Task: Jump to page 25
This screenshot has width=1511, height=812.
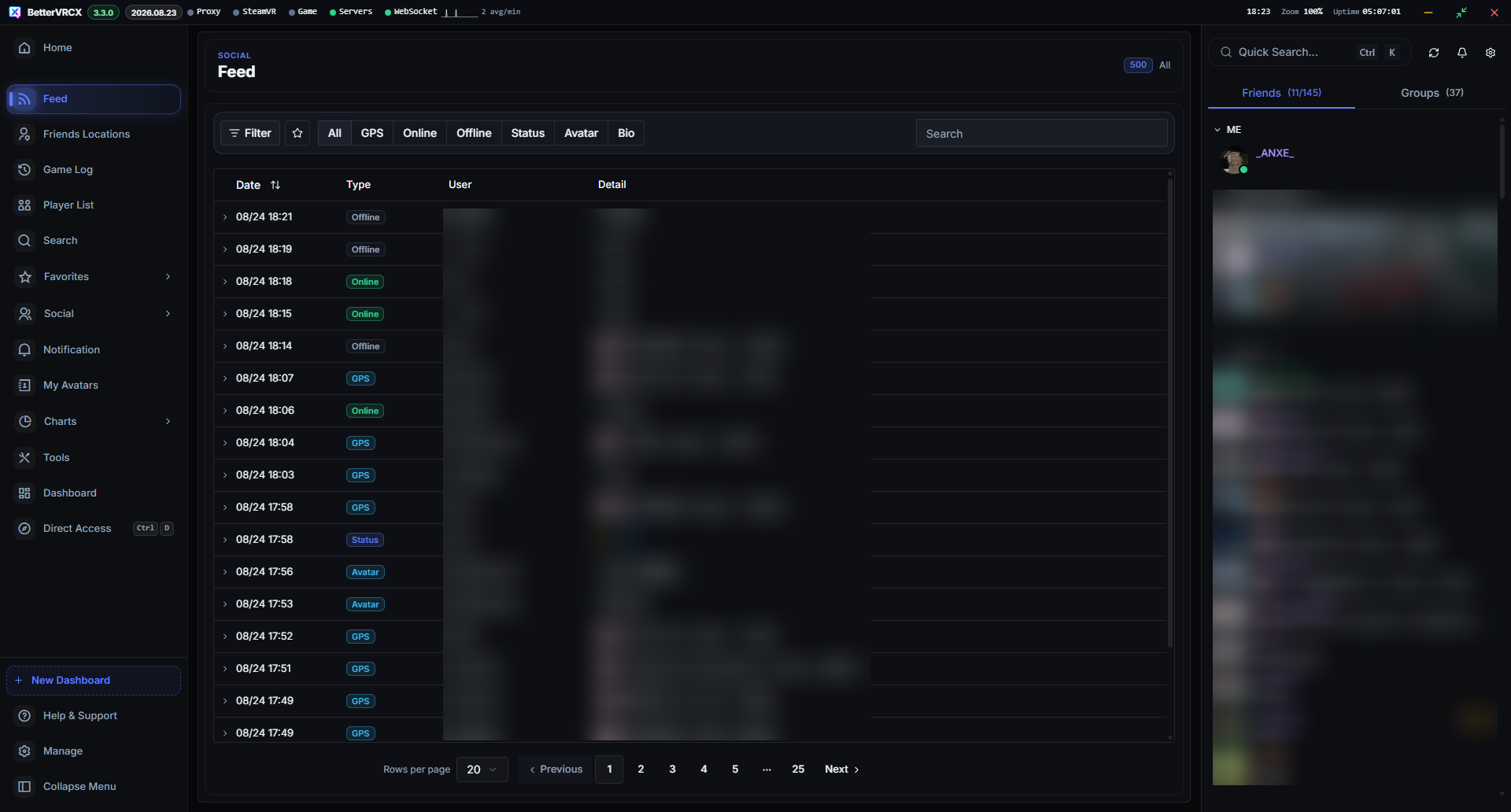Action: pyautogui.click(x=798, y=770)
